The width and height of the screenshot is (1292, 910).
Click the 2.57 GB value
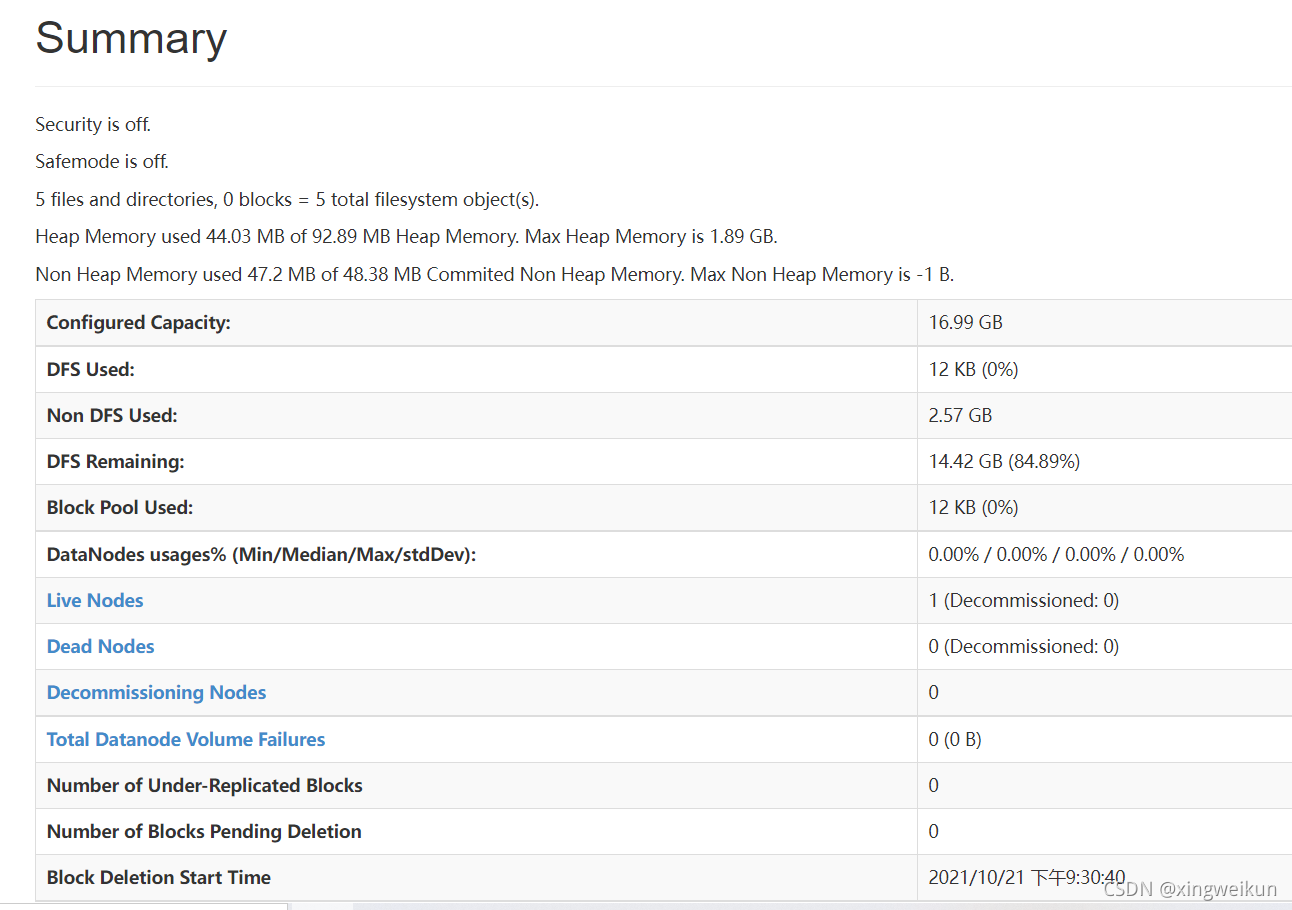point(960,416)
